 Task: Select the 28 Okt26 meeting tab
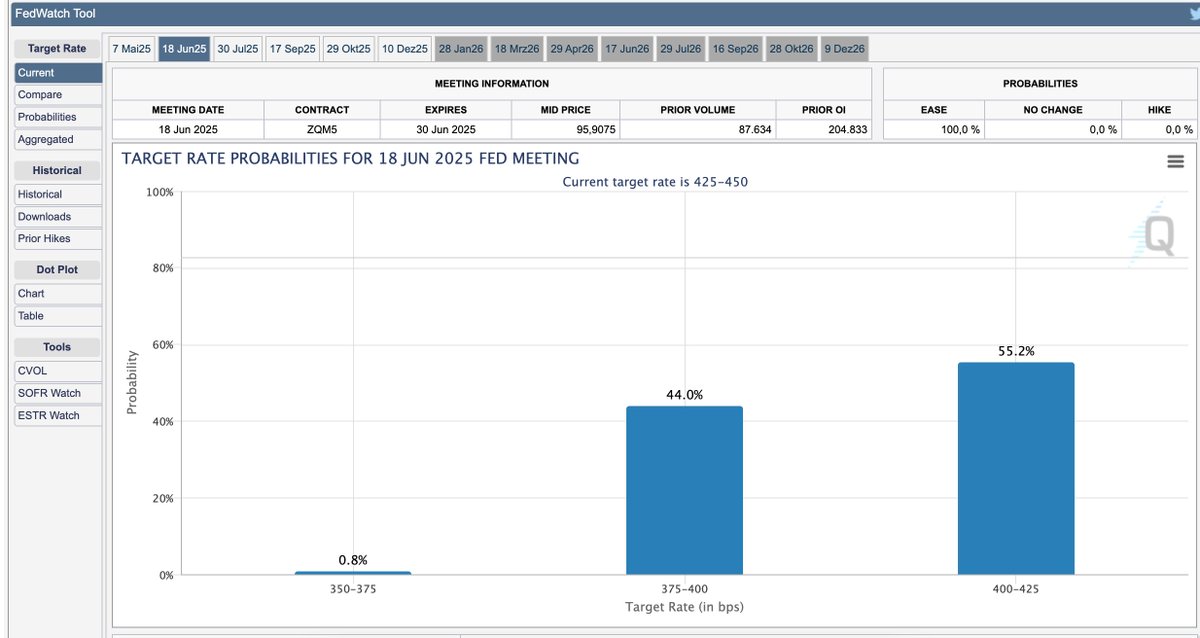click(791, 49)
